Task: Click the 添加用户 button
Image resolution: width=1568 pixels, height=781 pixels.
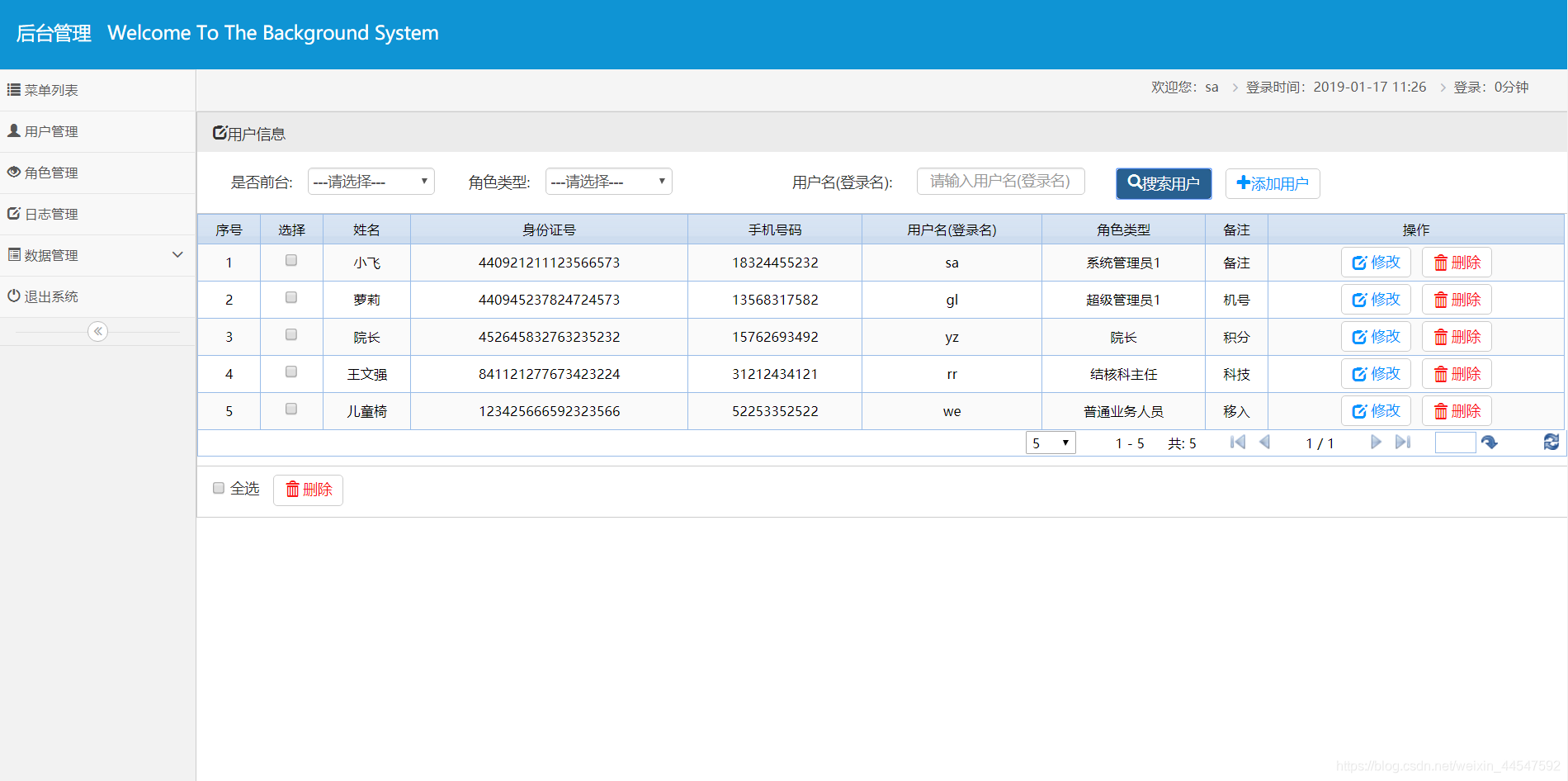Action: pos(1273,183)
